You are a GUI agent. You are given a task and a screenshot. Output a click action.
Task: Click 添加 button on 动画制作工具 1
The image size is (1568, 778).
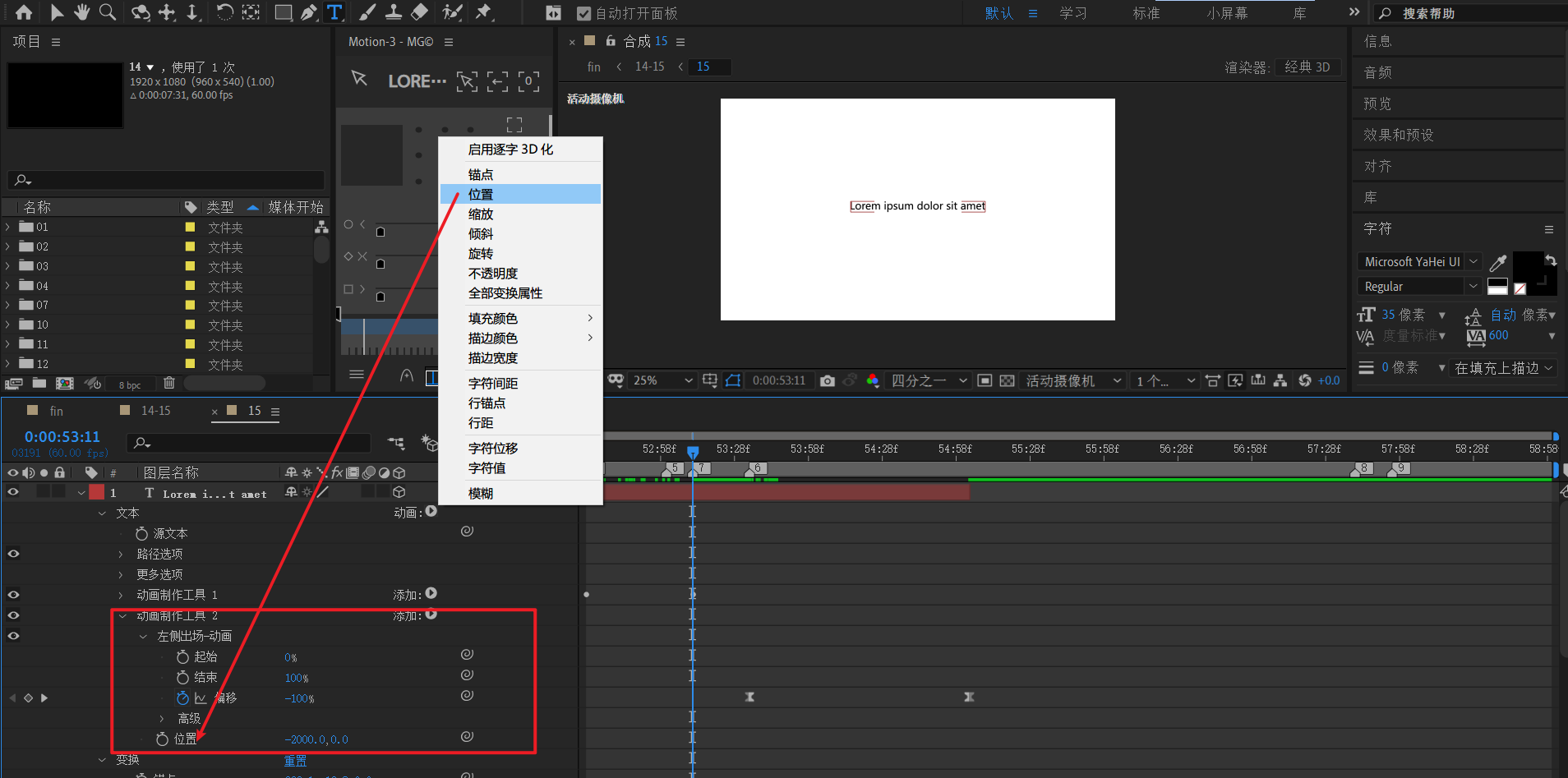431,593
